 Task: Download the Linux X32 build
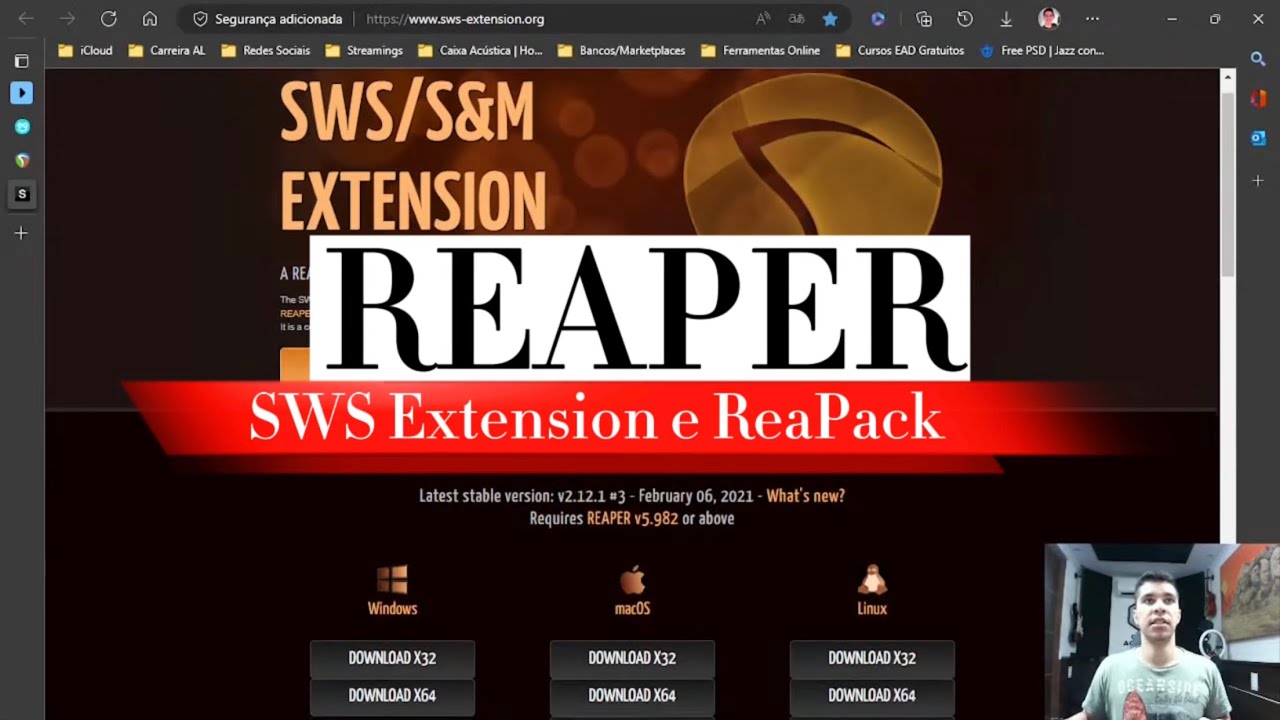pyautogui.click(x=872, y=658)
